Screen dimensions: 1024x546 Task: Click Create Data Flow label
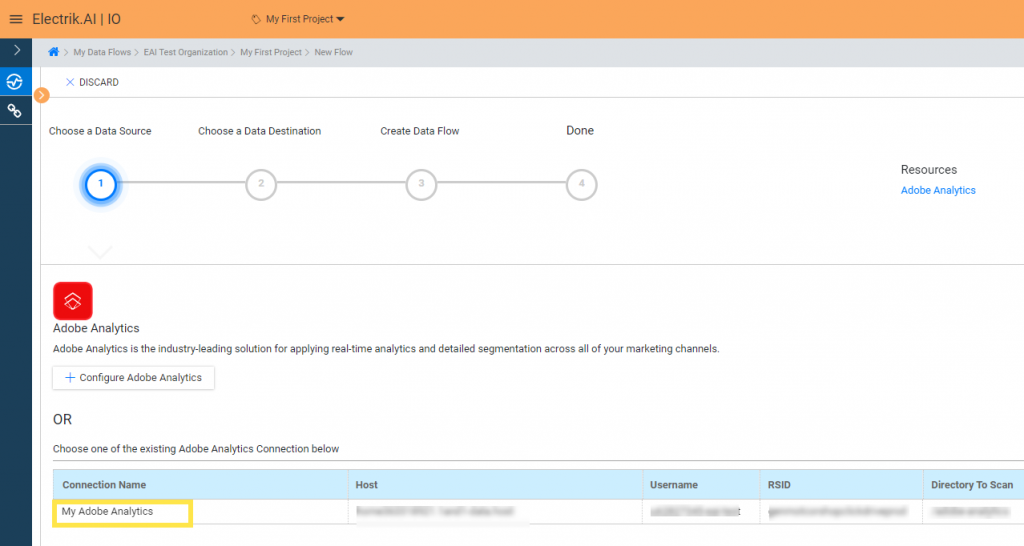coord(419,131)
